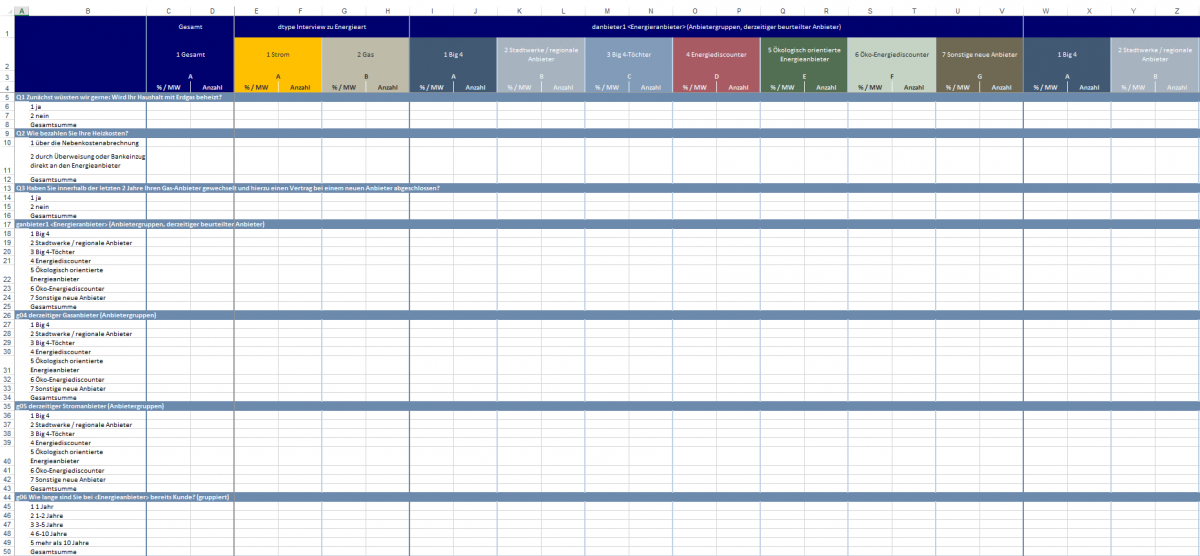Click the 'Anzahl' subheader under 1 Strom
This screenshot has width=1200, height=556.
300,88
